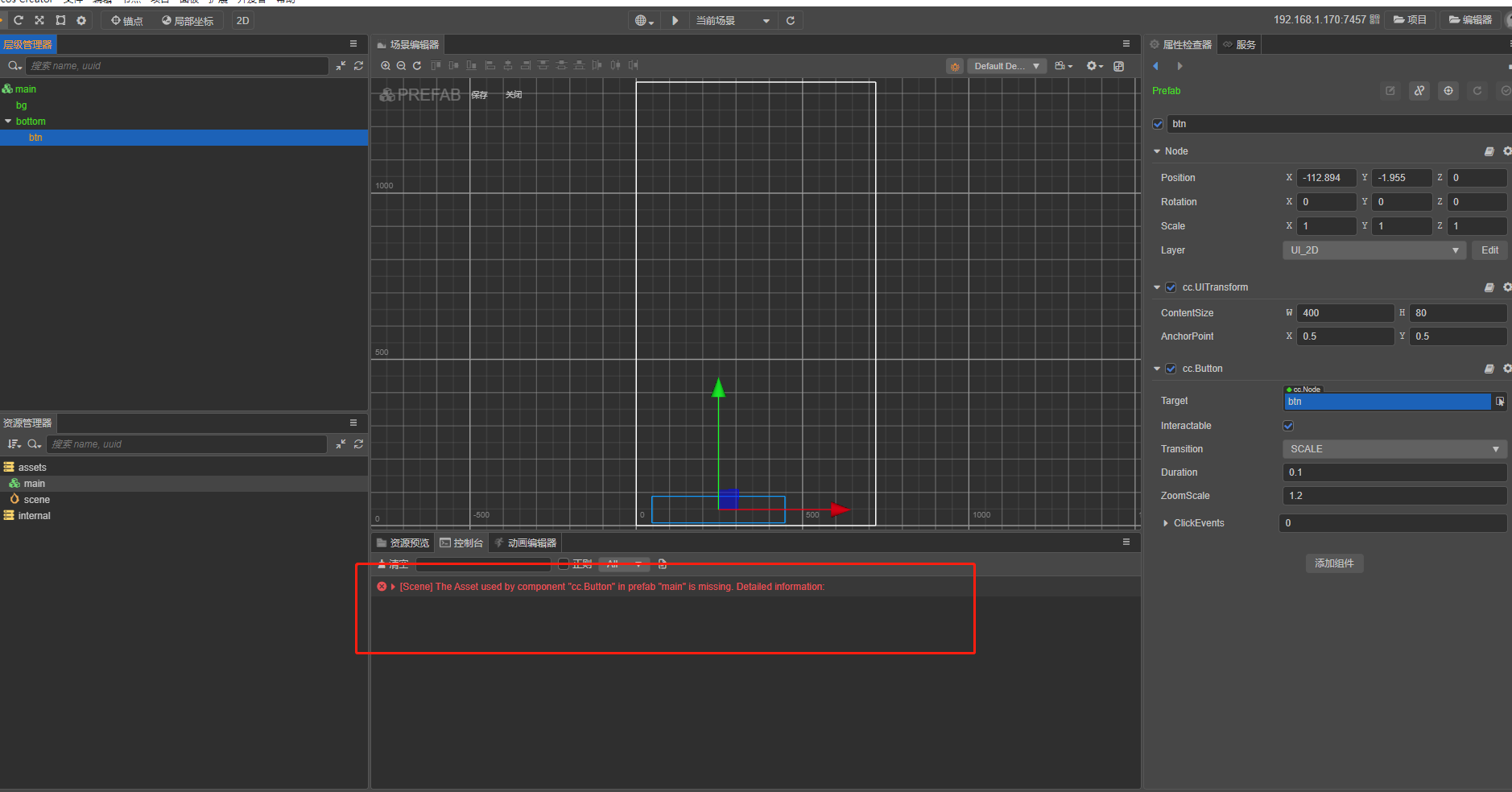Disable the cc.Button component checkbox
The height and width of the screenshot is (792, 1512).
click(1171, 369)
